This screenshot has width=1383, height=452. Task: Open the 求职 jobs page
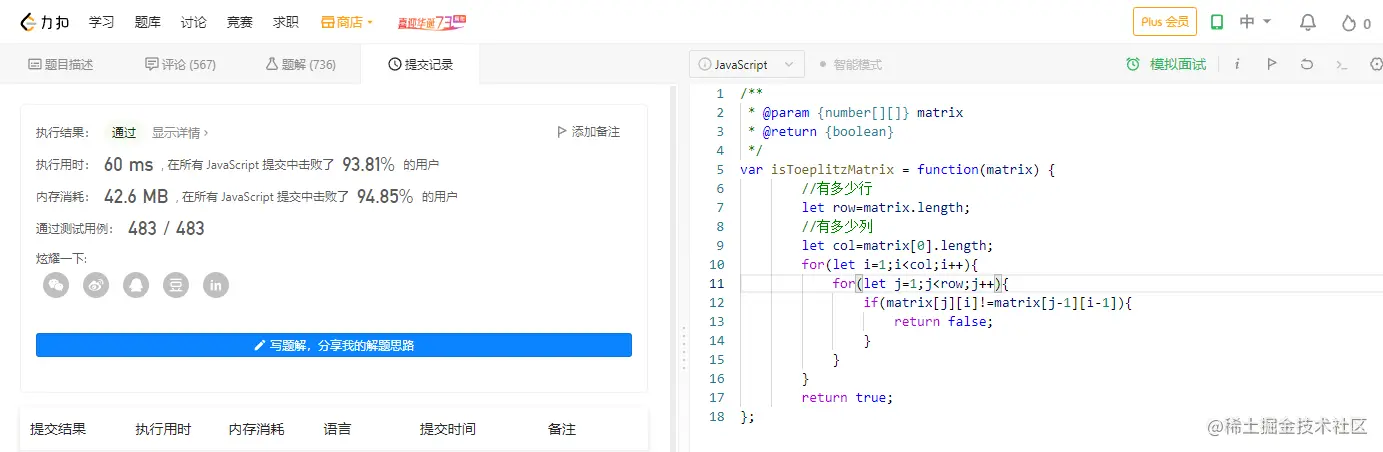[286, 22]
